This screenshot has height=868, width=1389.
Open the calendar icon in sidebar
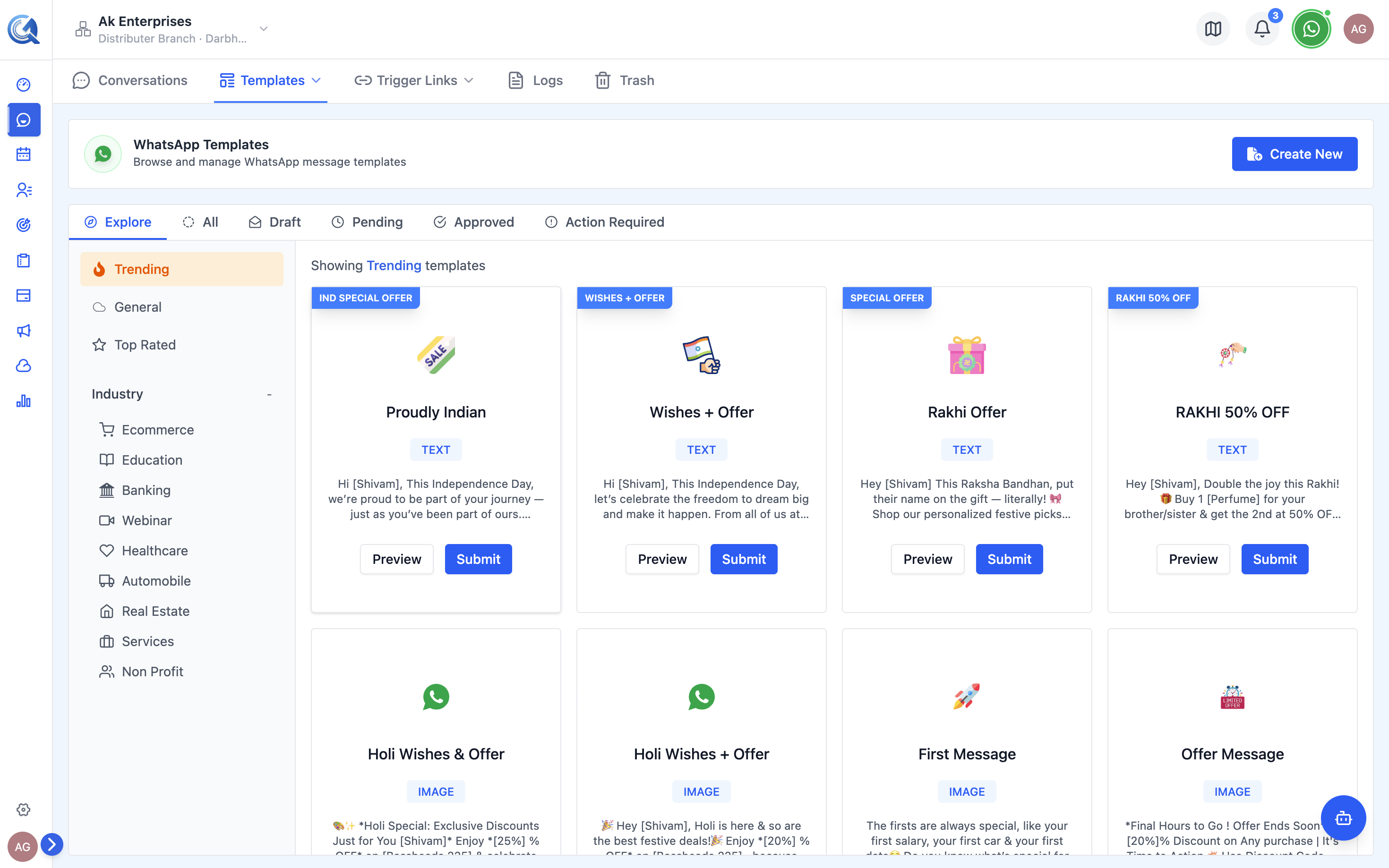pyautogui.click(x=24, y=154)
